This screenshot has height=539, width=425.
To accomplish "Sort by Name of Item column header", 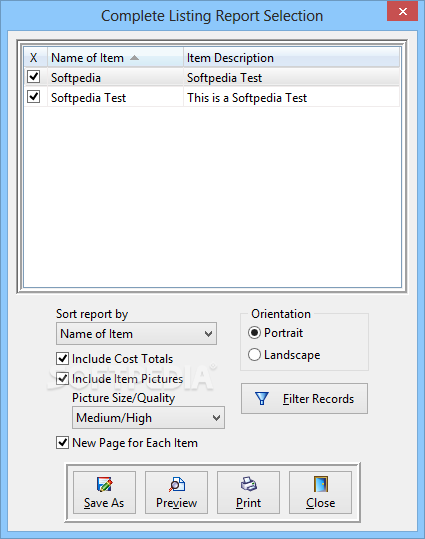I will pyautogui.click(x=115, y=57).
